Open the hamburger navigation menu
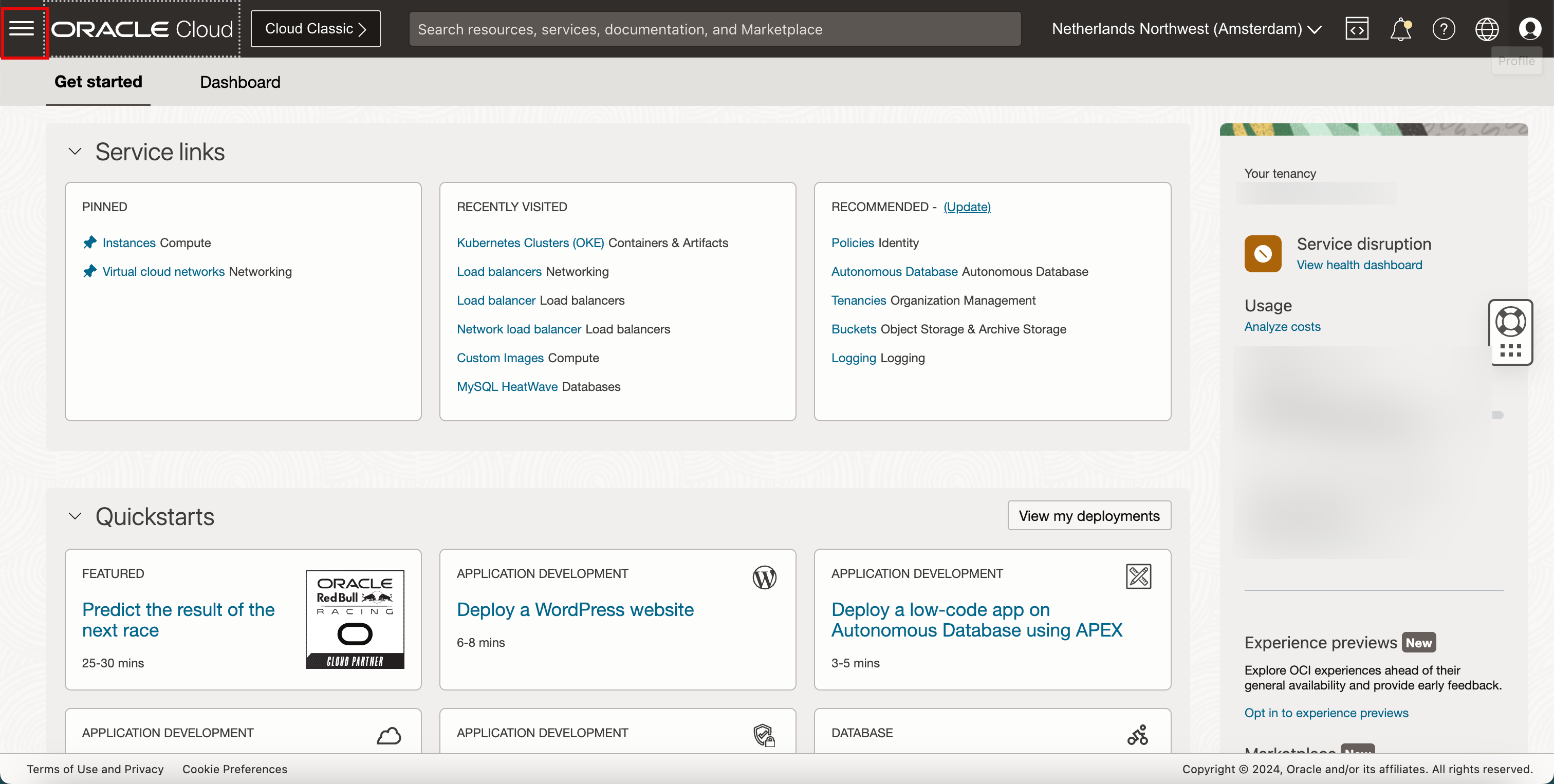 [22, 28]
